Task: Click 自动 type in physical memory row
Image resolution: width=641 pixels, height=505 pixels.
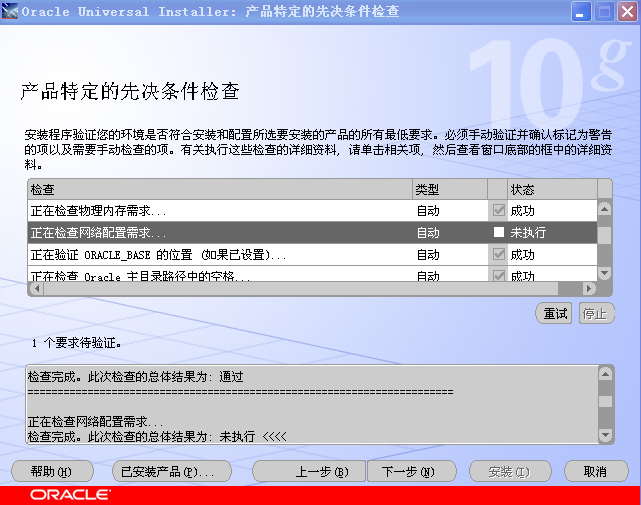Action: pos(428,211)
